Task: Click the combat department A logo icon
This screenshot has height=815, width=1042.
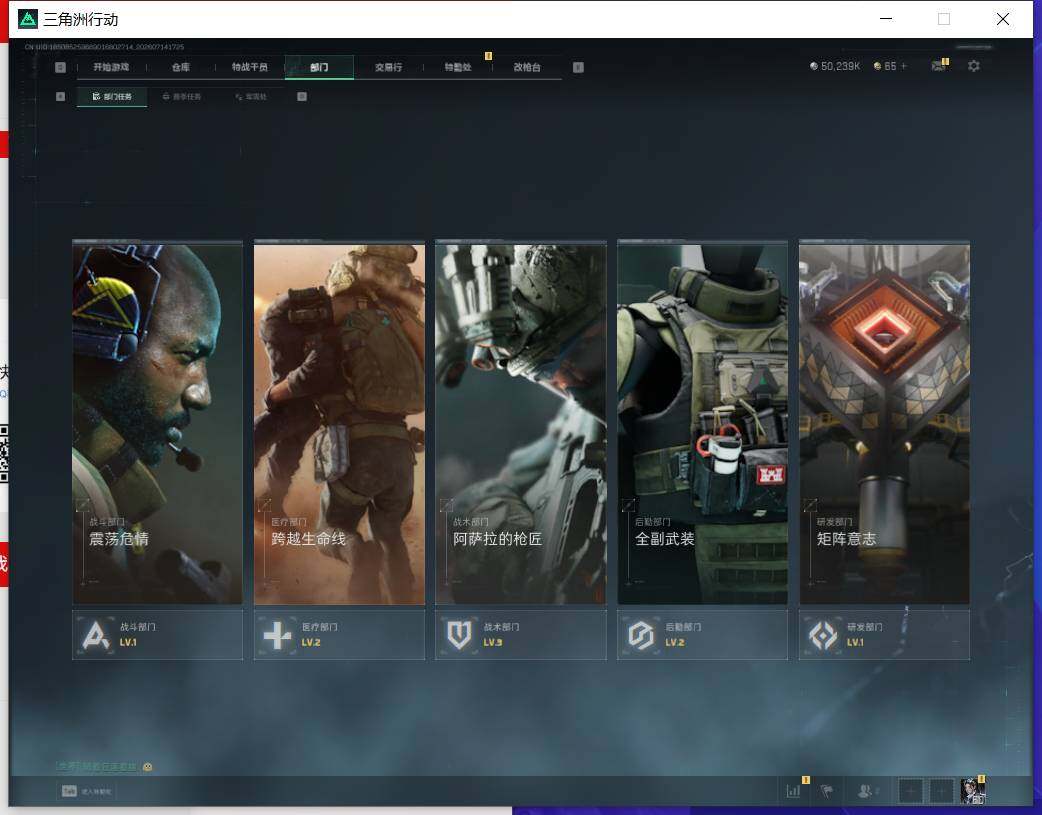Action: (96, 636)
